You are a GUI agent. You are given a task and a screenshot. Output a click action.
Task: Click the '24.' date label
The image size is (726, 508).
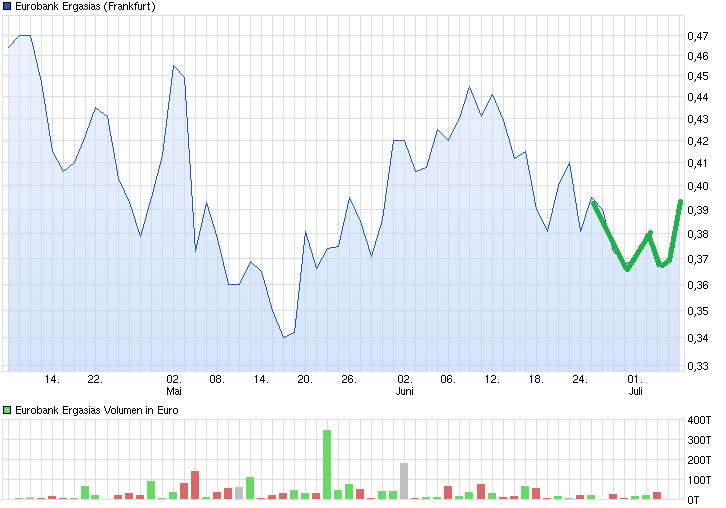point(580,379)
